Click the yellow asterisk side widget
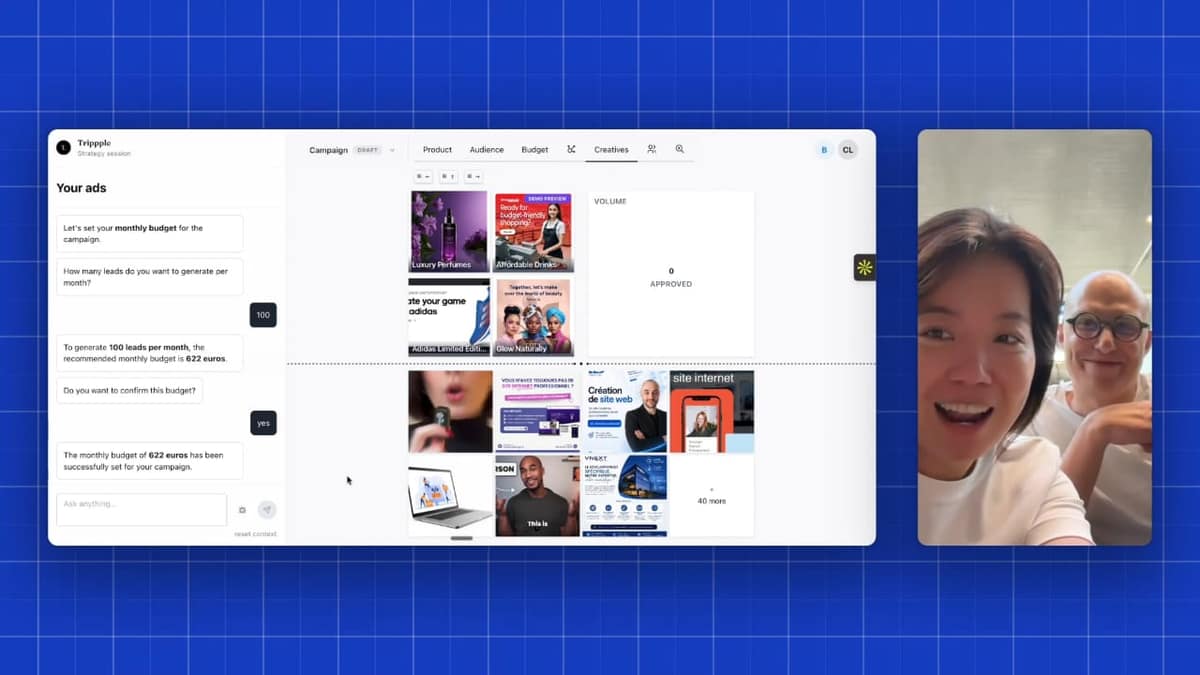 (864, 267)
